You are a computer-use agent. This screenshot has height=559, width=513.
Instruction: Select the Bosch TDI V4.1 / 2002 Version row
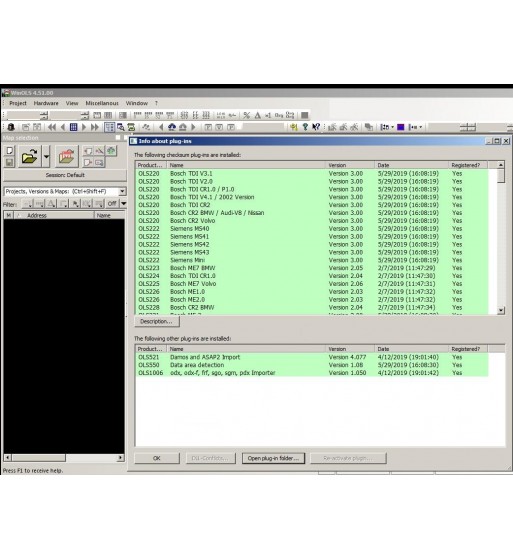click(x=312, y=197)
